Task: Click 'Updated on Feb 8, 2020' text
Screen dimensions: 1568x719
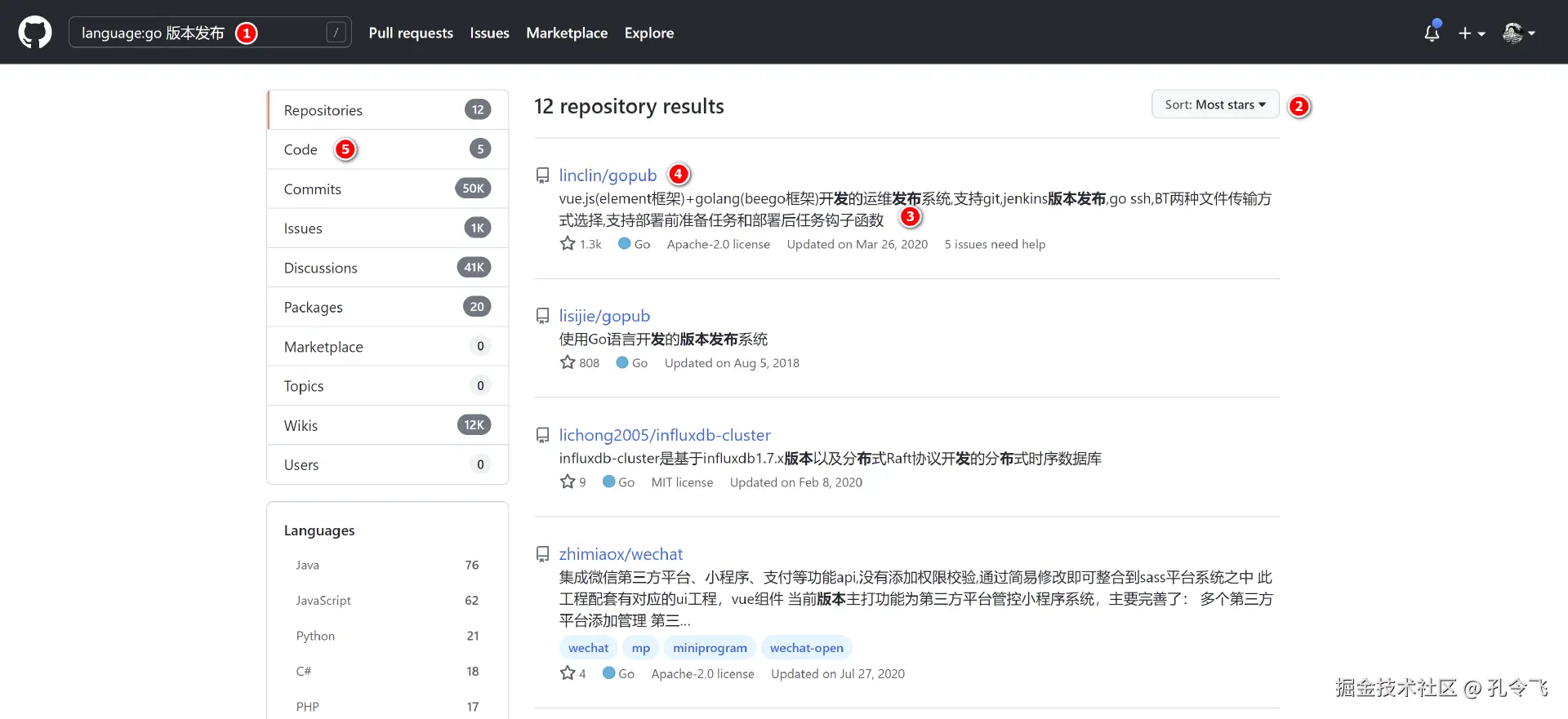Action: click(796, 482)
